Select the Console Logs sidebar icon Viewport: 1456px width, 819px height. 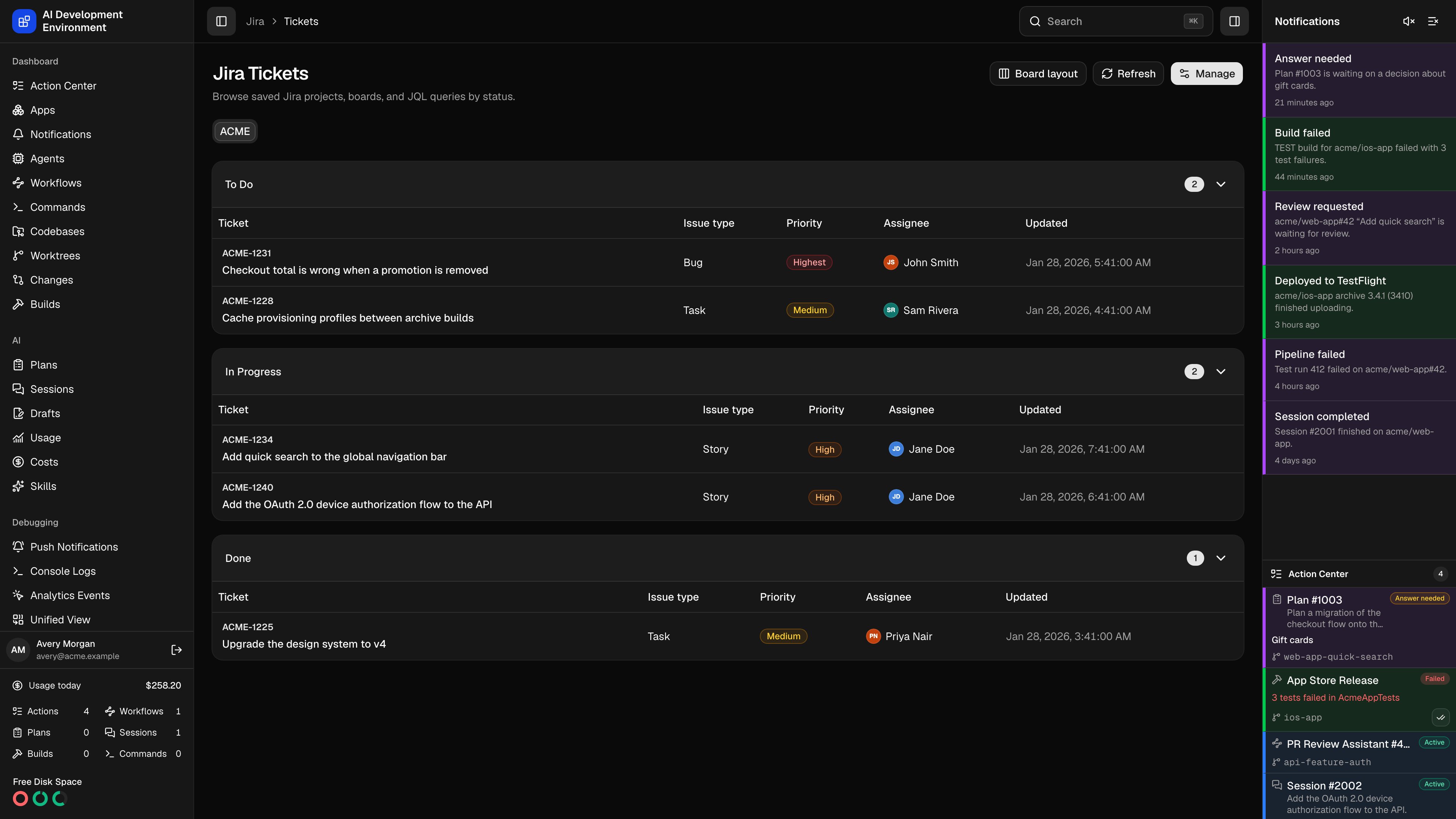[x=18, y=571]
